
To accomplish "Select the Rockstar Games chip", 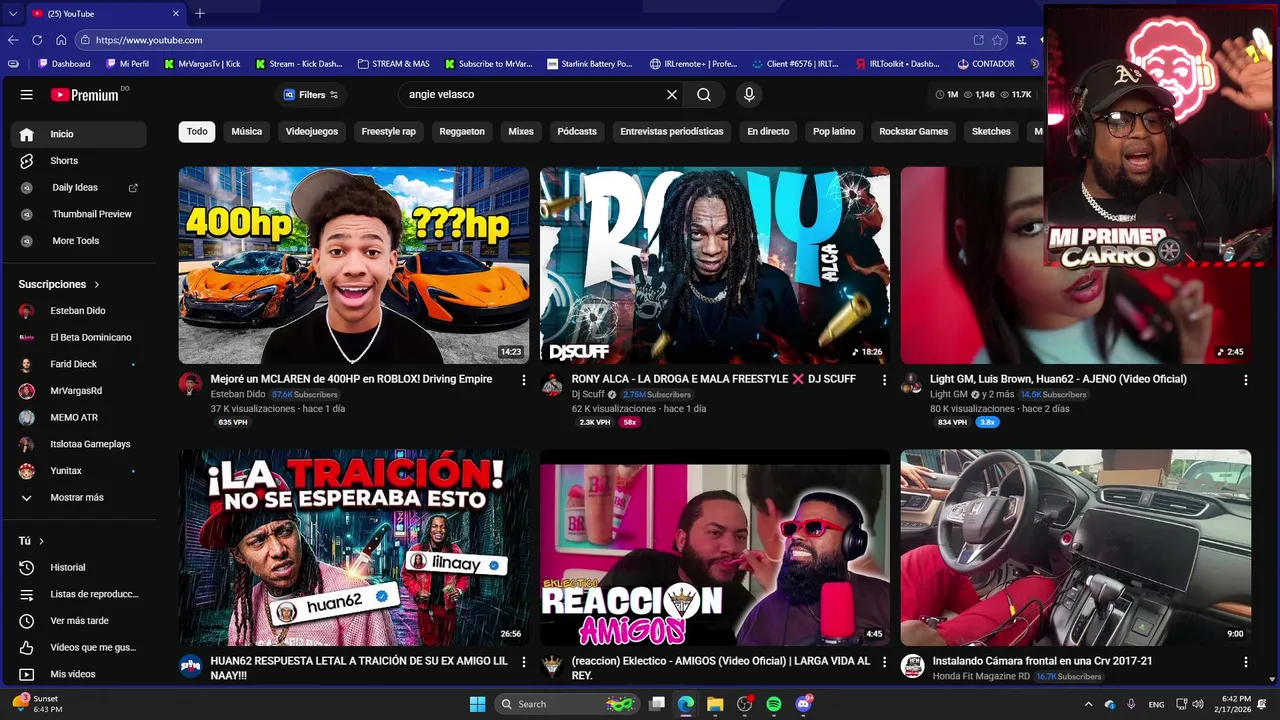I will coord(914,132).
